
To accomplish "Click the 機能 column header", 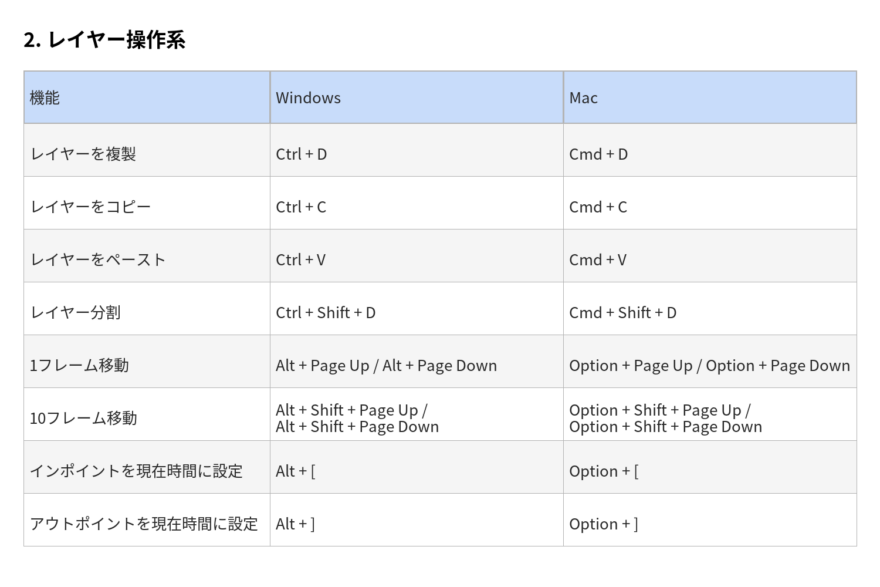I will 45,98.
